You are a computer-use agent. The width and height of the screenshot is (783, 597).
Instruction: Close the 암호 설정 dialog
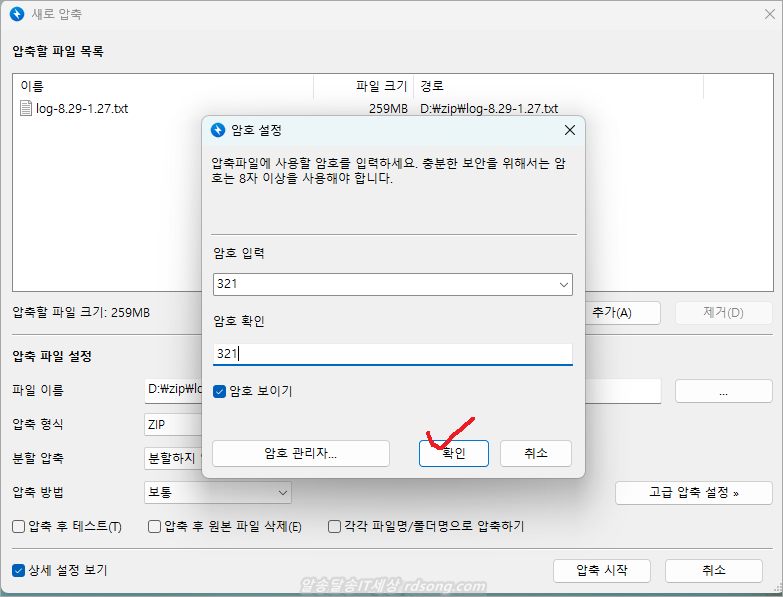coord(569,130)
